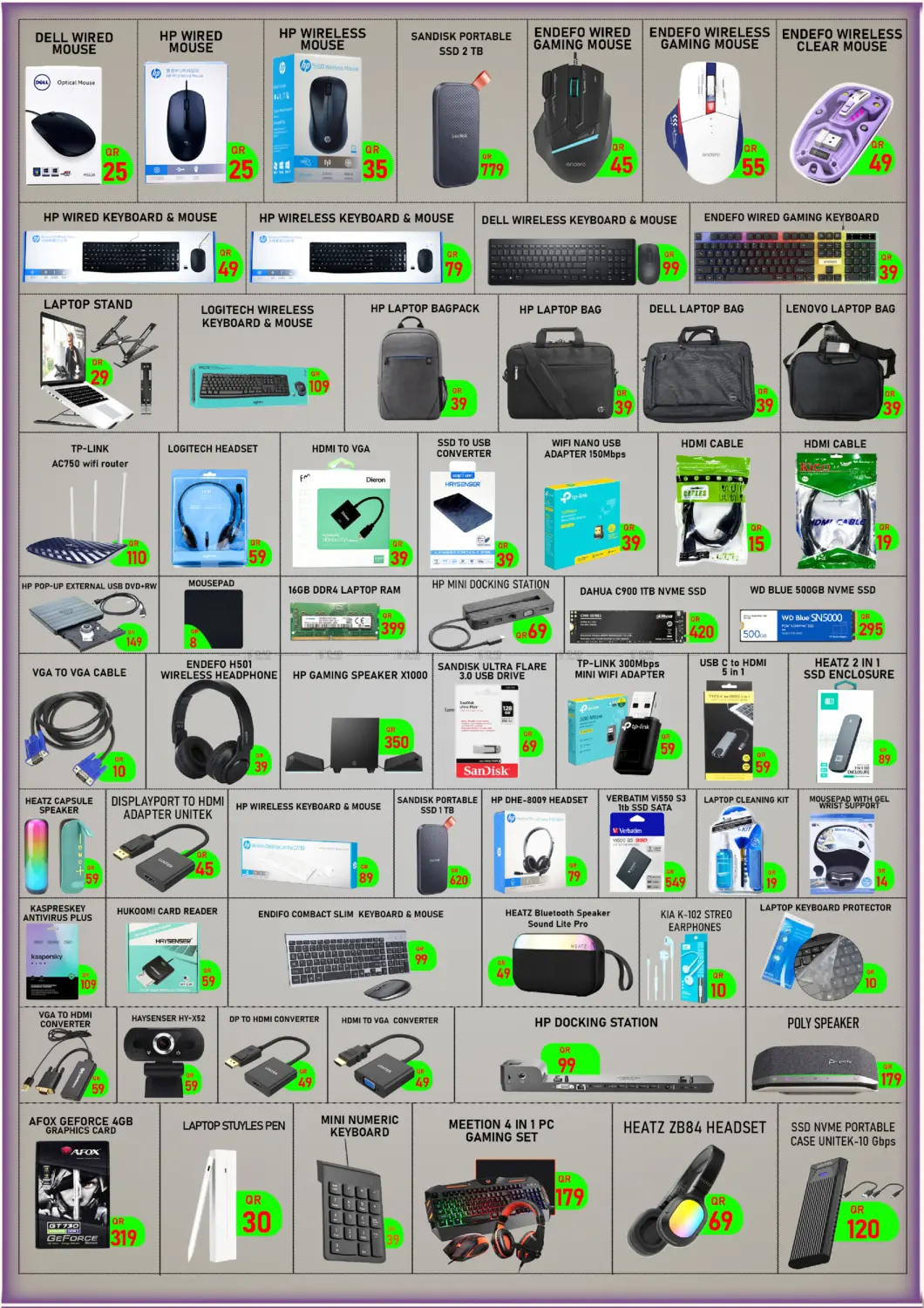The height and width of the screenshot is (1308, 924).
Task: Select the QR 350 price tag
Action: point(396,739)
